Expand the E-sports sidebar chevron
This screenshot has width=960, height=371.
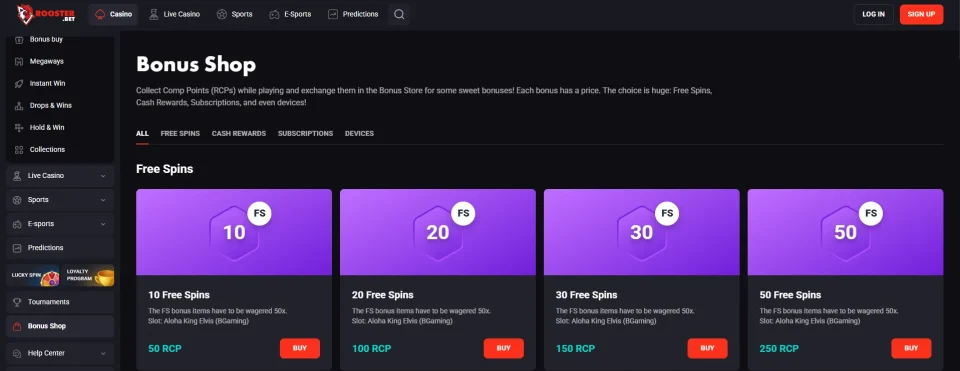[x=103, y=224]
